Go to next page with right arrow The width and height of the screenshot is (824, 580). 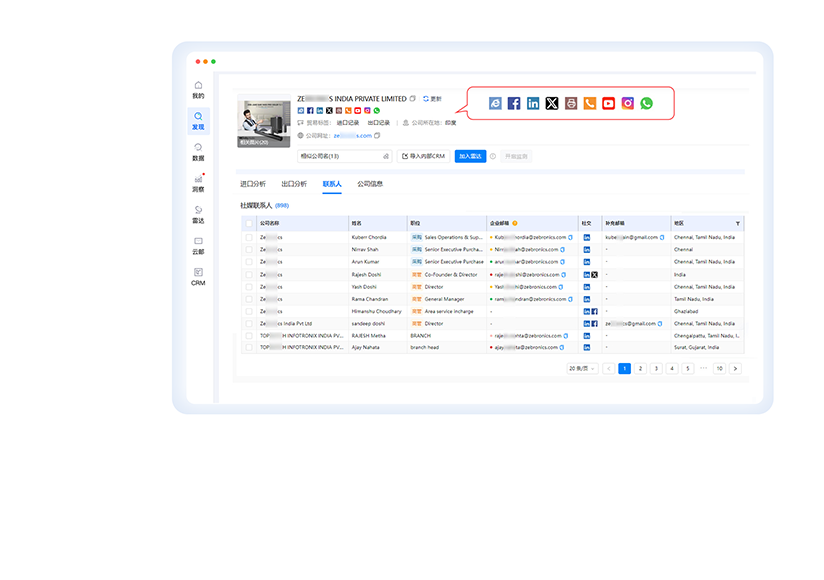pyautogui.click(x=735, y=368)
